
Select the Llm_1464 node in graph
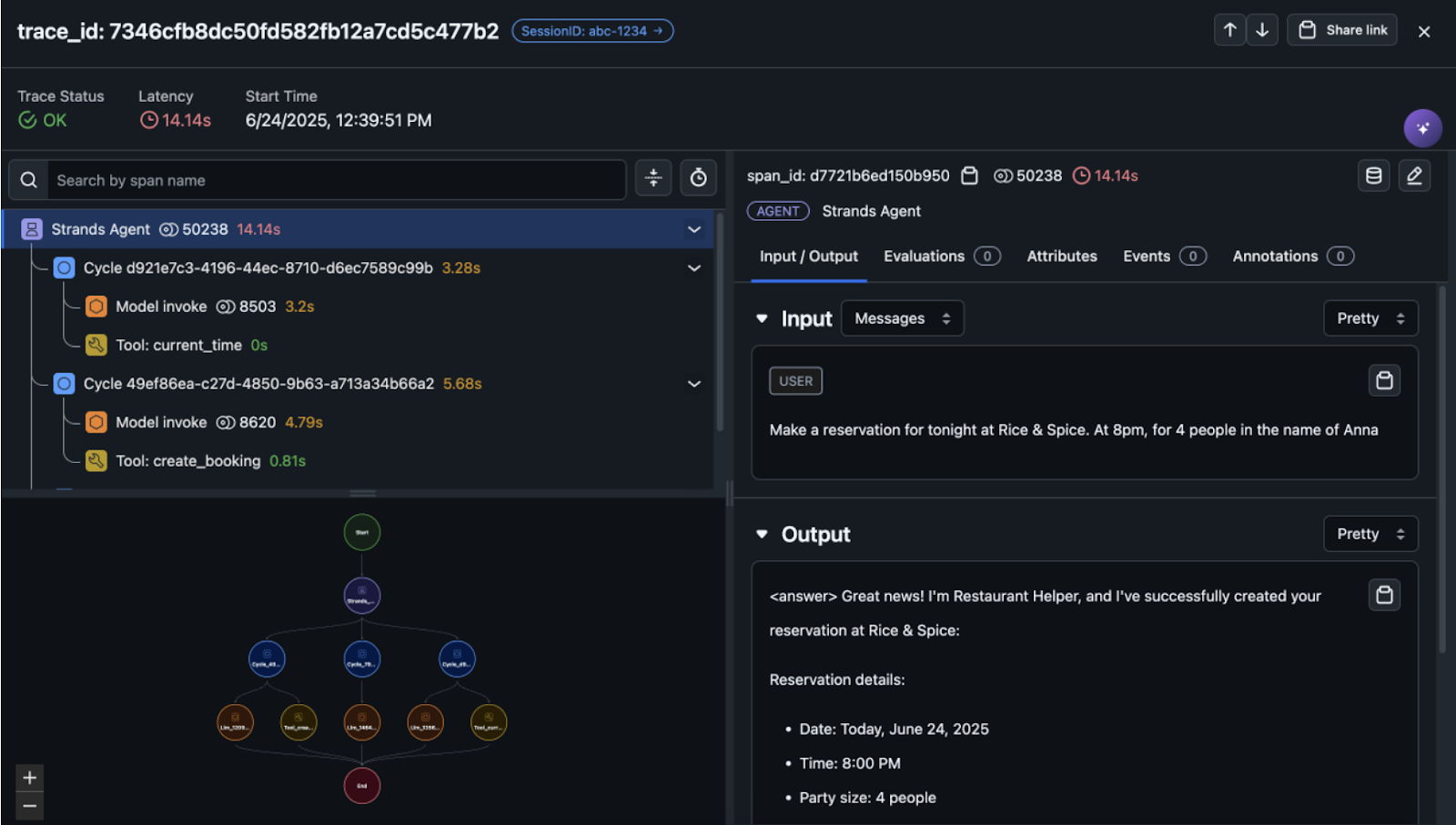362,722
